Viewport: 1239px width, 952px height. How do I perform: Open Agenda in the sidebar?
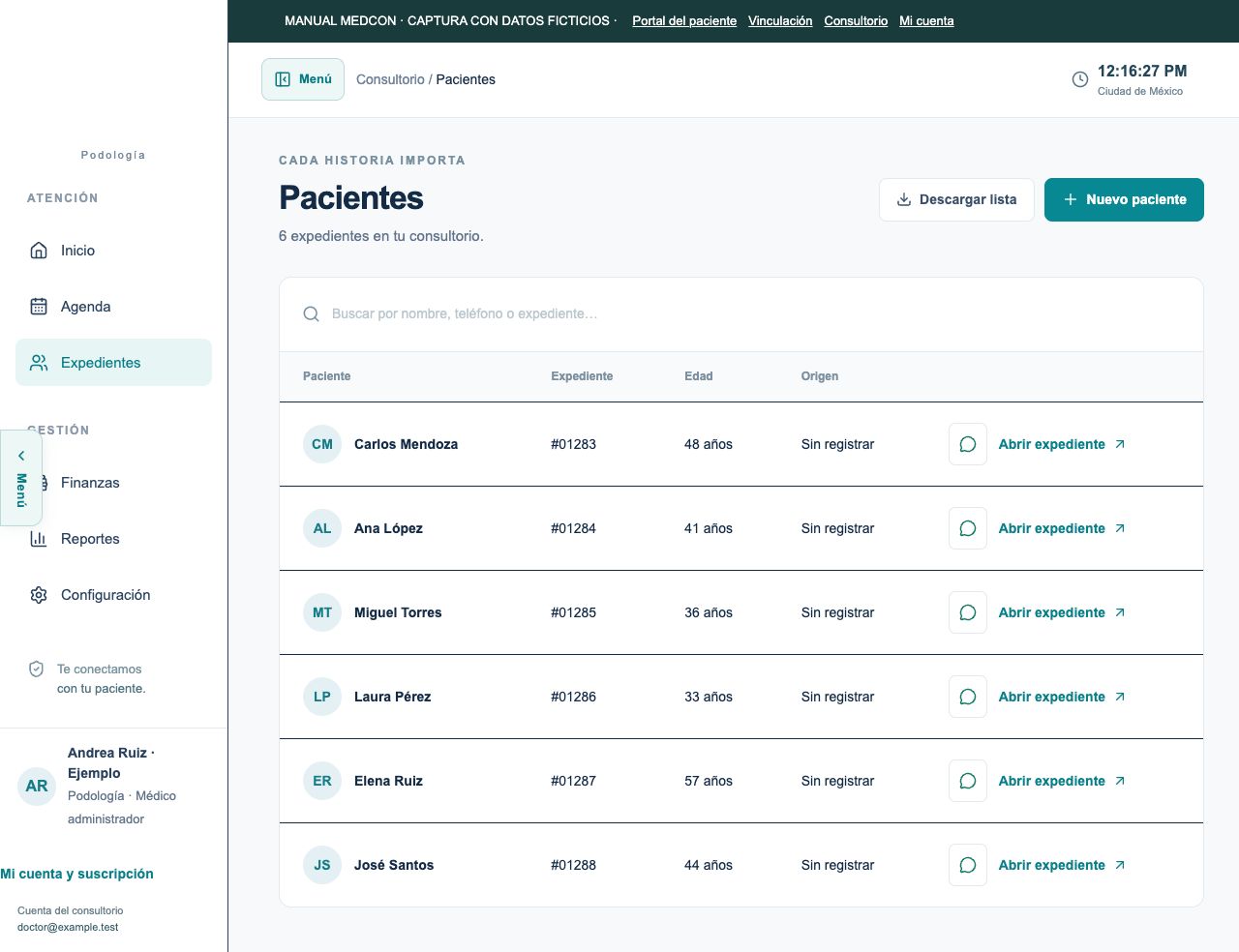pos(113,307)
